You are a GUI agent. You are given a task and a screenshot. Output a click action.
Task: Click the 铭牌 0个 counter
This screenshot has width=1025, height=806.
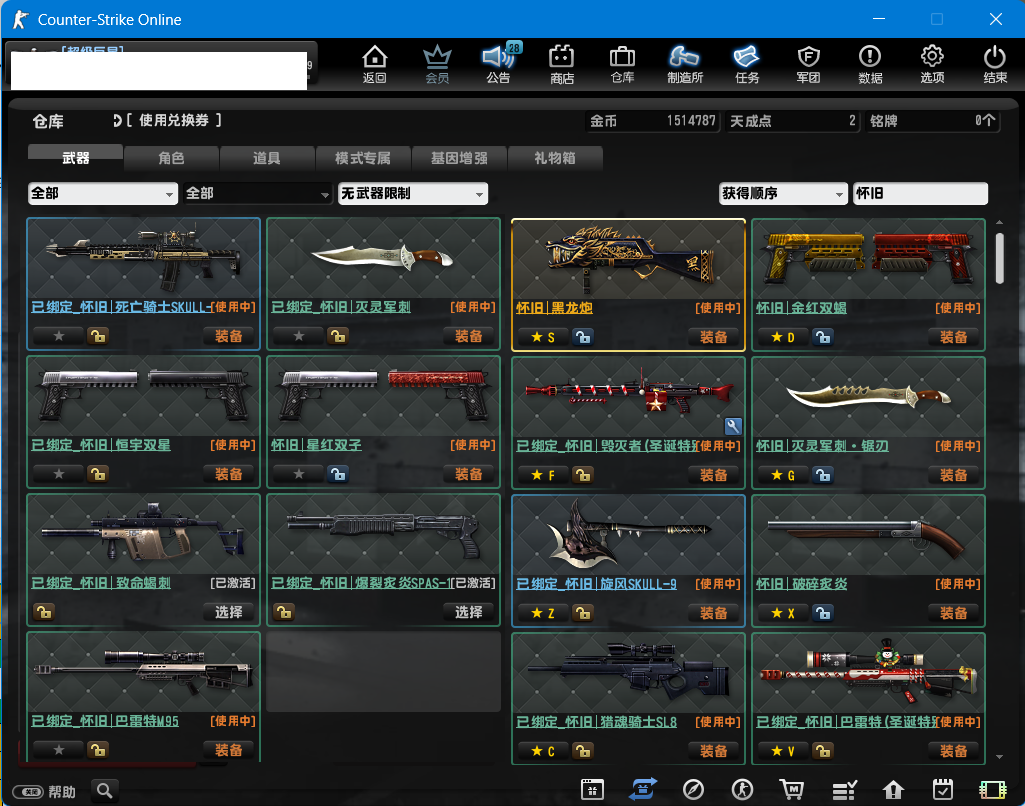(932, 121)
